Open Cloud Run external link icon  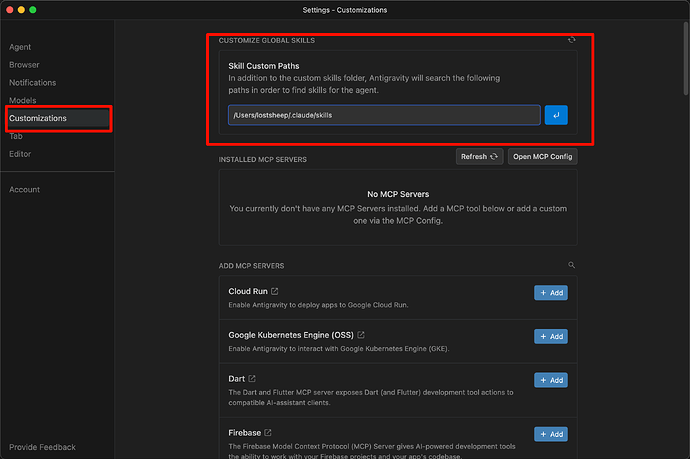pos(275,291)
